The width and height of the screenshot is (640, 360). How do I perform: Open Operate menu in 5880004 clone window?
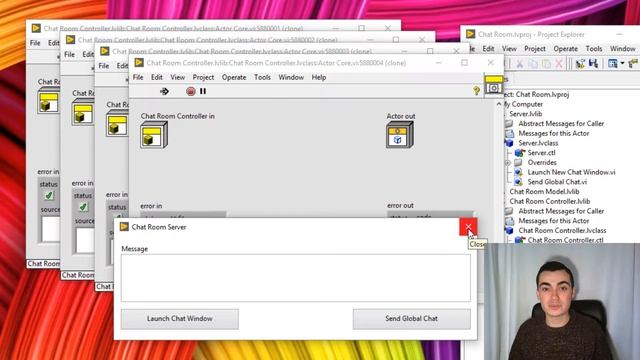point(234,77)
